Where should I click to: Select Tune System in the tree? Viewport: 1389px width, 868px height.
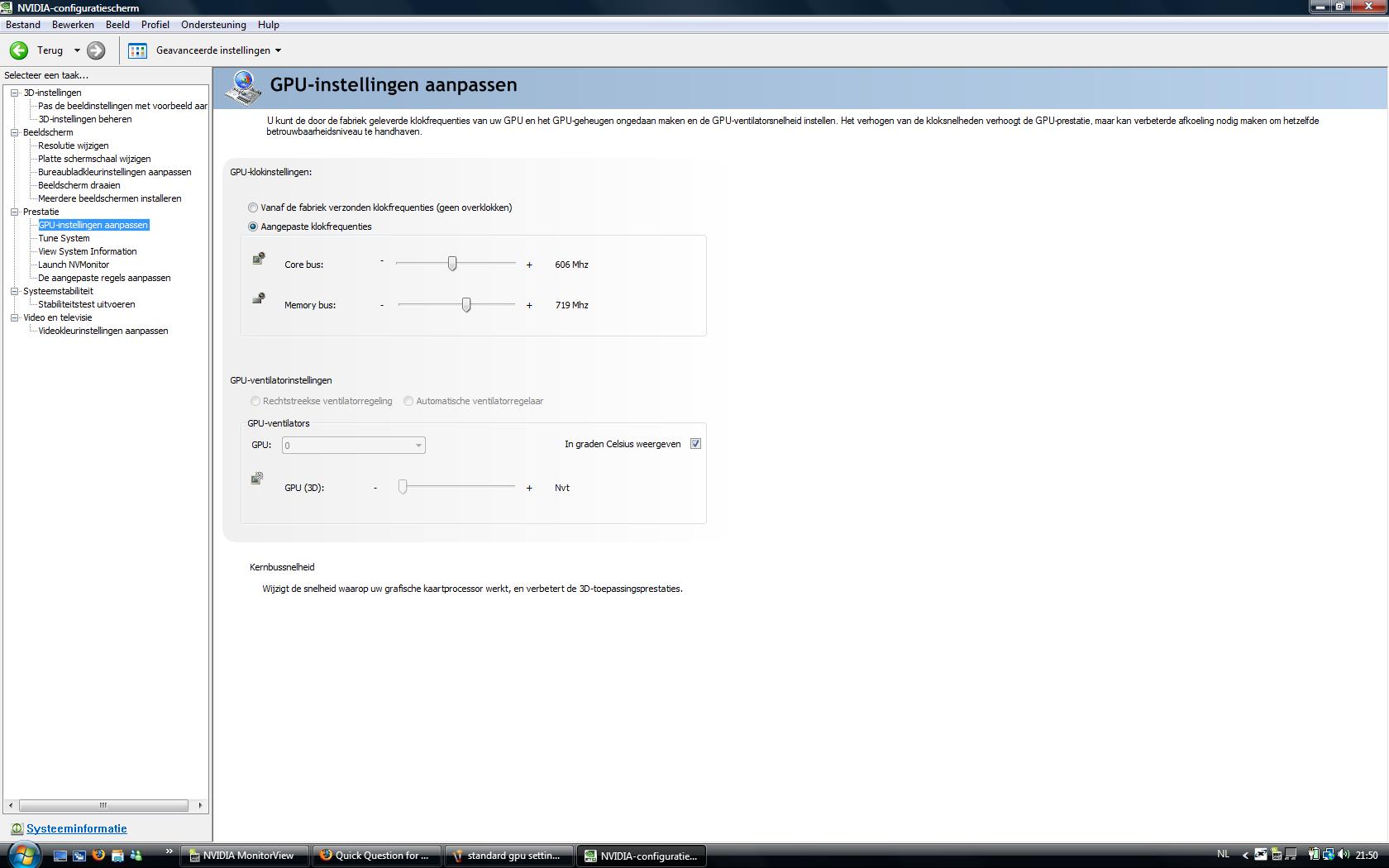[64, 238]
